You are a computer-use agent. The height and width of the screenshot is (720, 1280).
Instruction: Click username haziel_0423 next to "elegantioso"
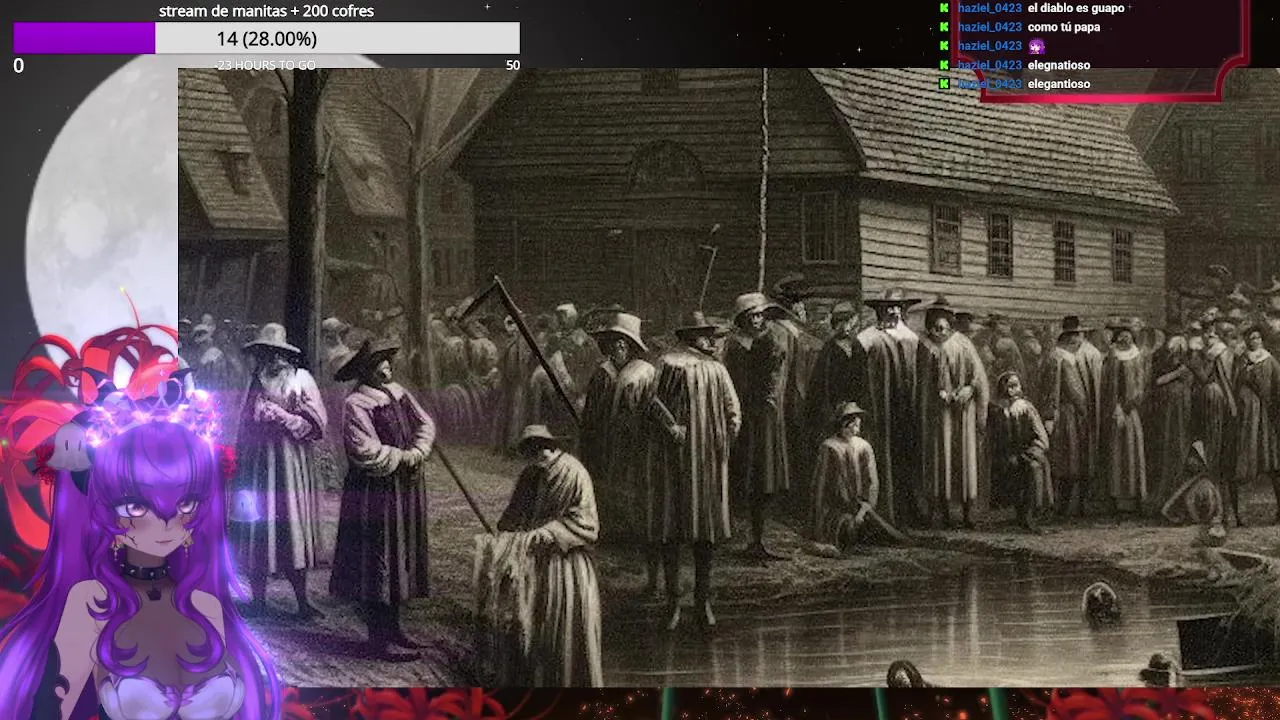pos(989,84)
